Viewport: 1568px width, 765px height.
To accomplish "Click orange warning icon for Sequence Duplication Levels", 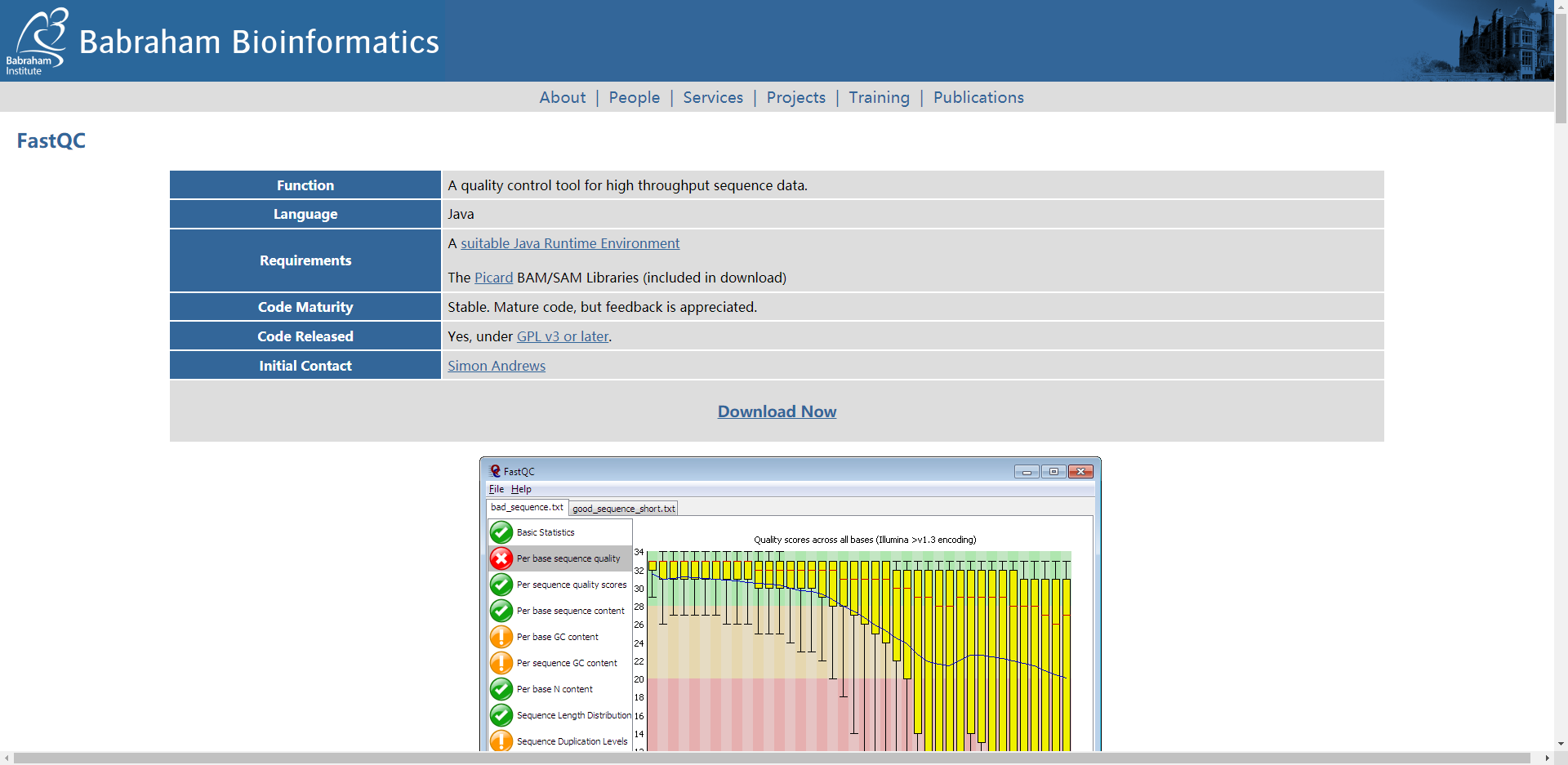I will pos(501,741).
